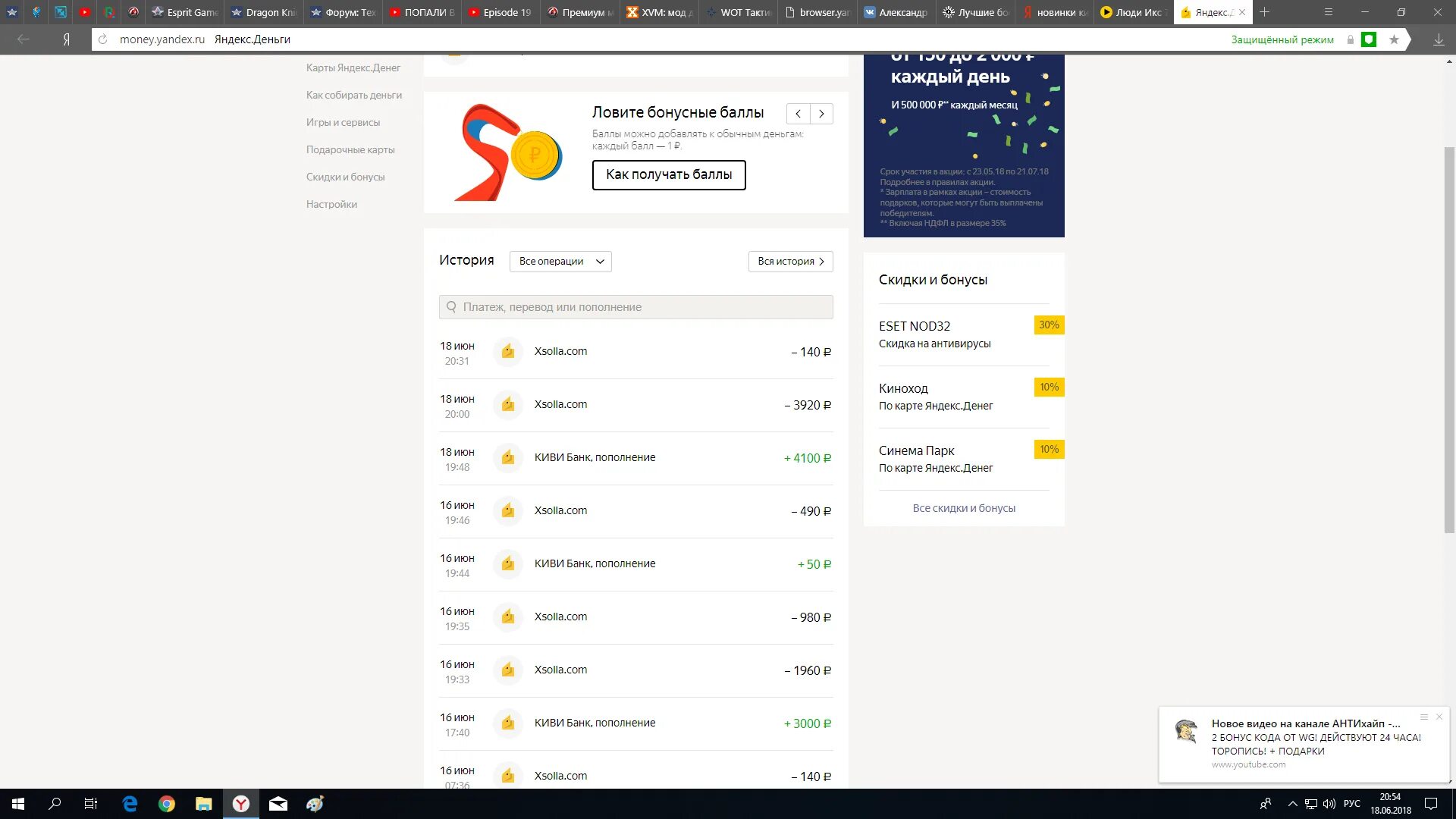Image resolution: width=1456 pixels, height=819 pixels.
Task: Close the Яндекс.Деньги tab
Action: point(1241,12)
